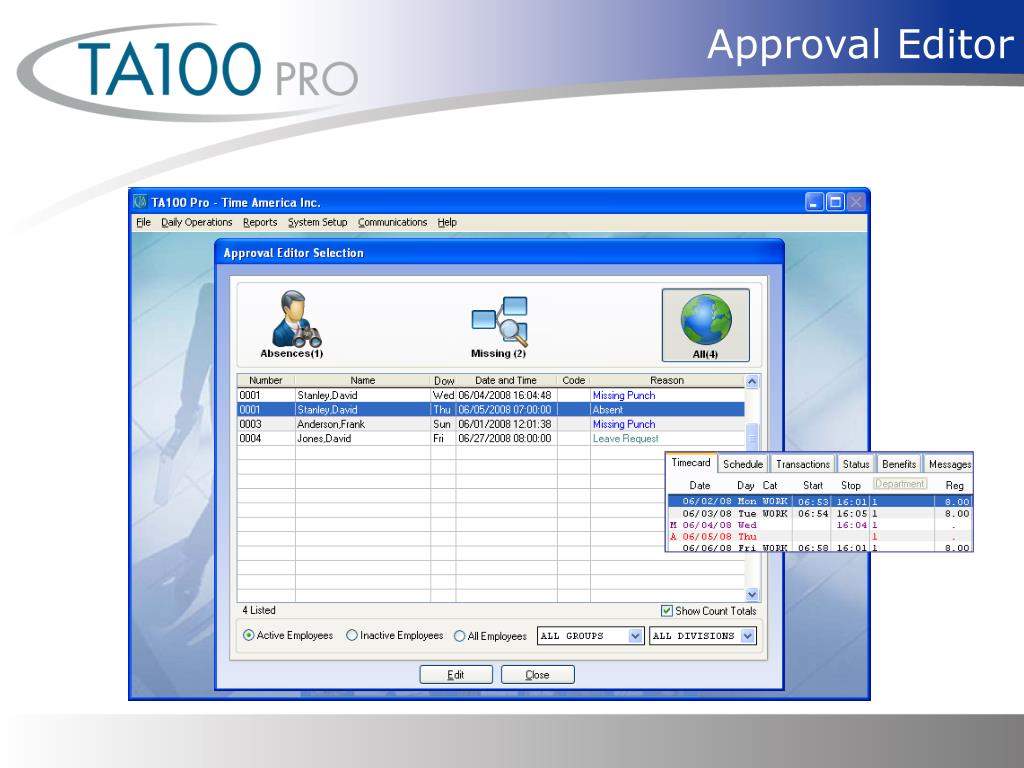Screen dimensions: 1024x768
Task: Open the Daily Operations menu
Action: coord(197,222)
